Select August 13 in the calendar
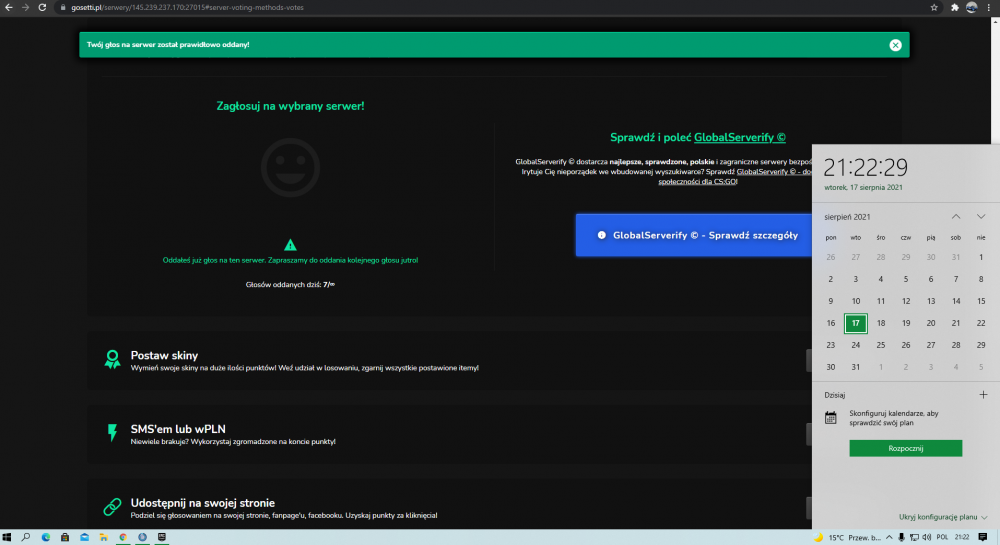 (x=931, y=301)
